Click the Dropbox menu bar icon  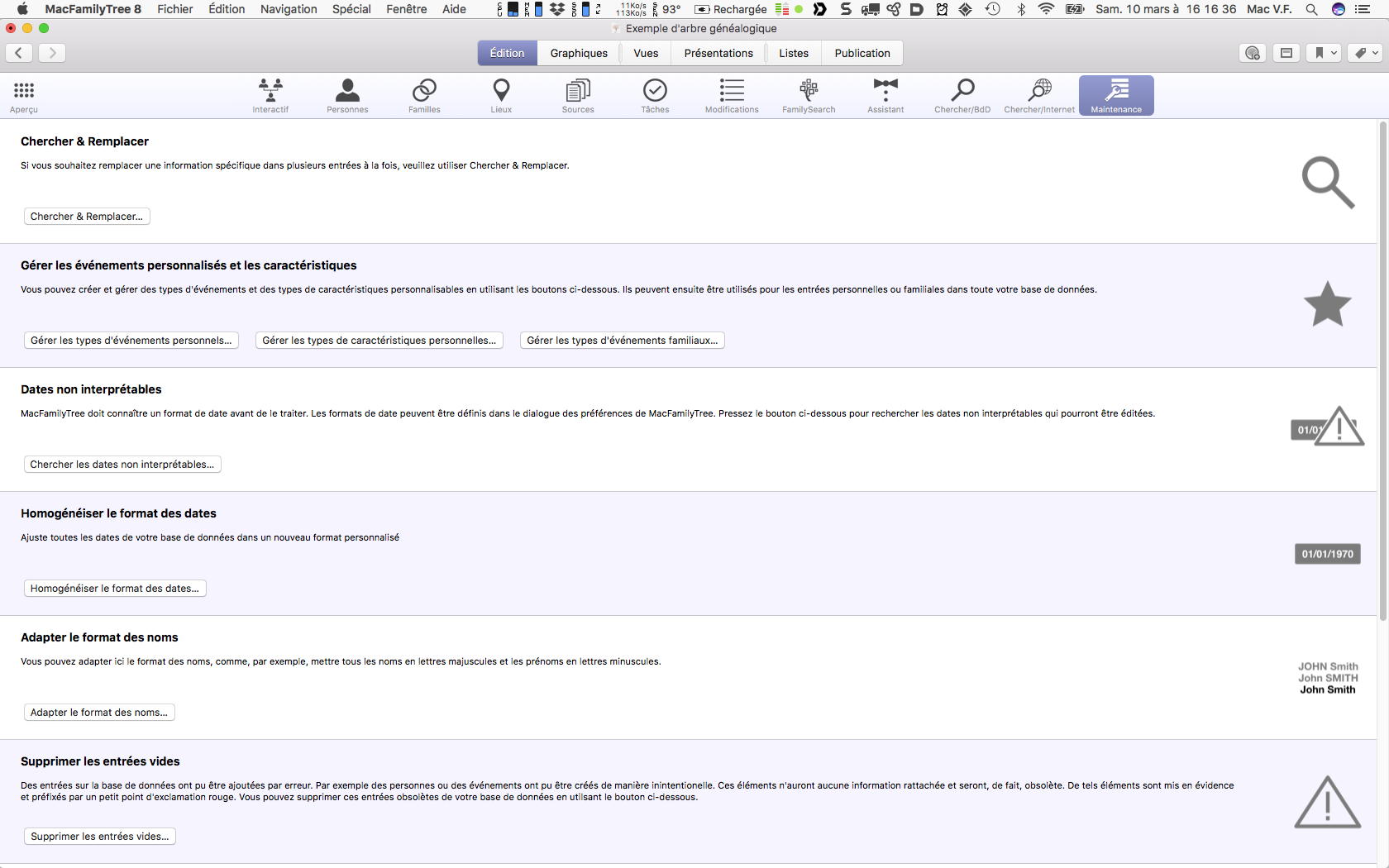click(x=557, y=9)
